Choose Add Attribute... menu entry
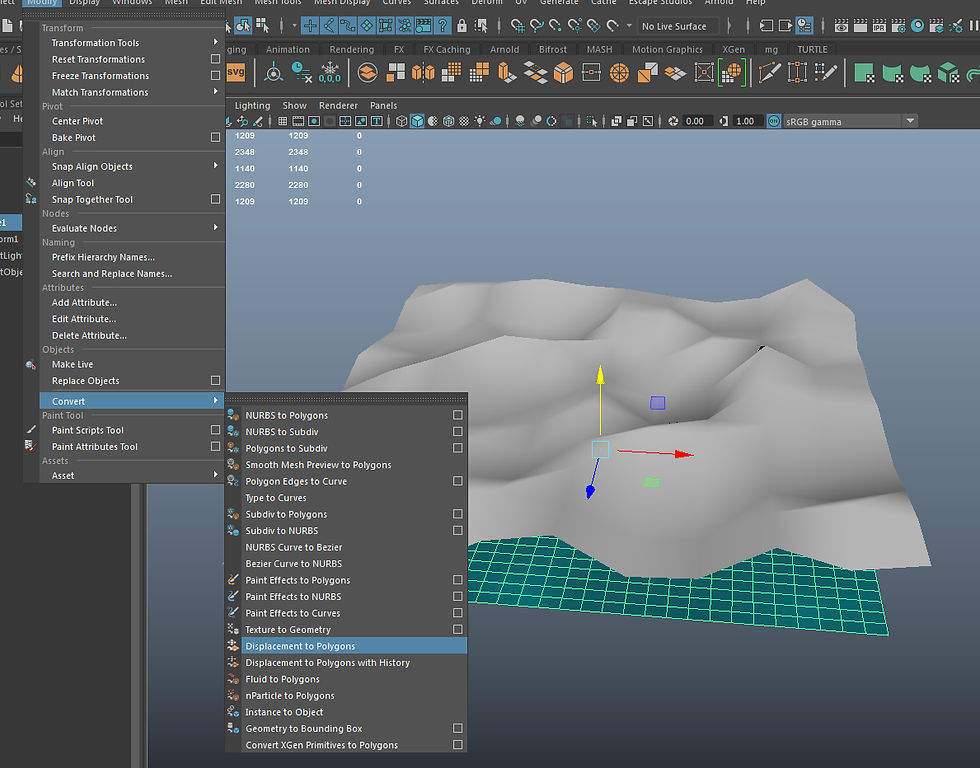Image resolution: width=980 pixels, height=768 pixels. (132, 302)
